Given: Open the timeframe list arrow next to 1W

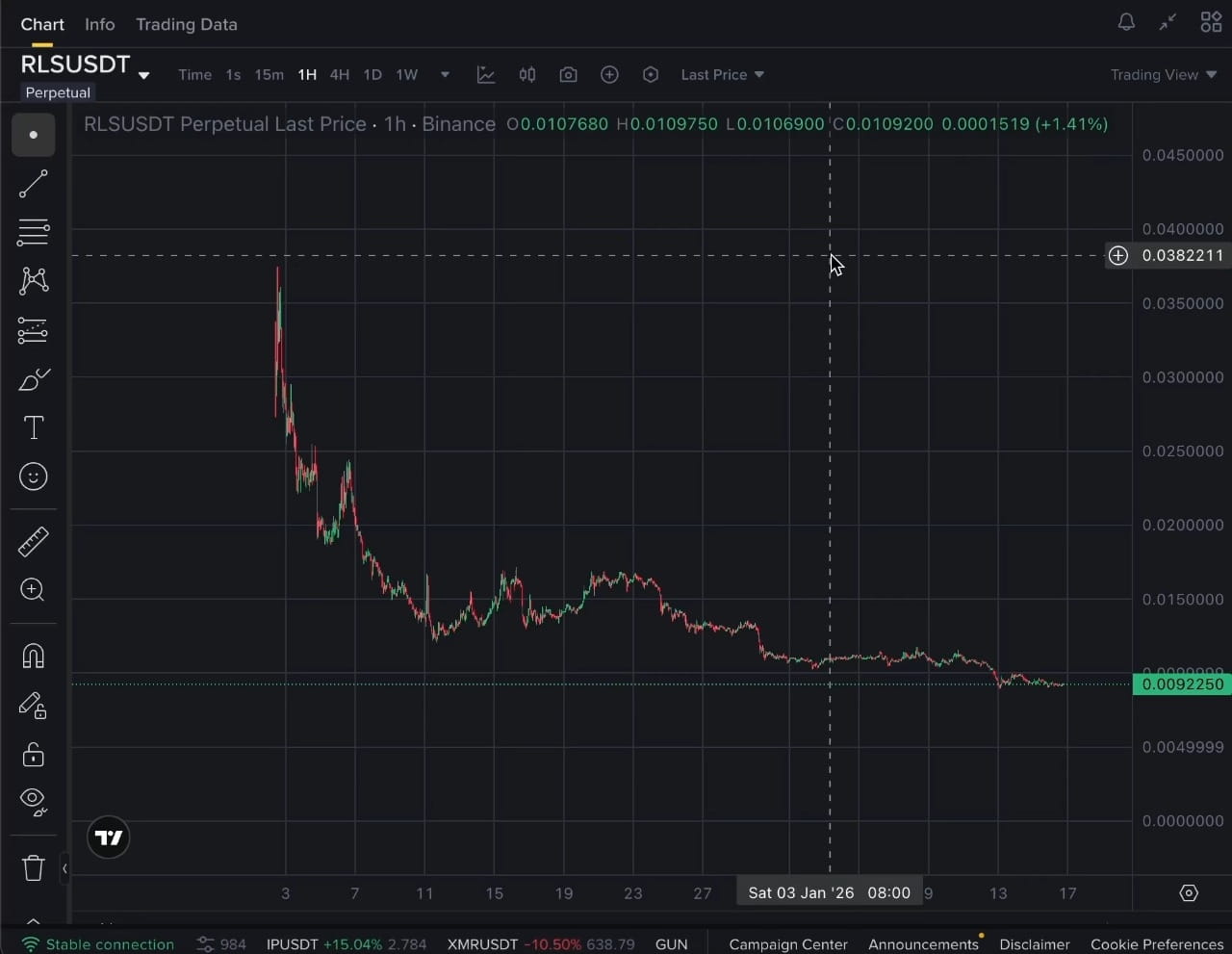Looking at the screenshot, I should 444,74.
